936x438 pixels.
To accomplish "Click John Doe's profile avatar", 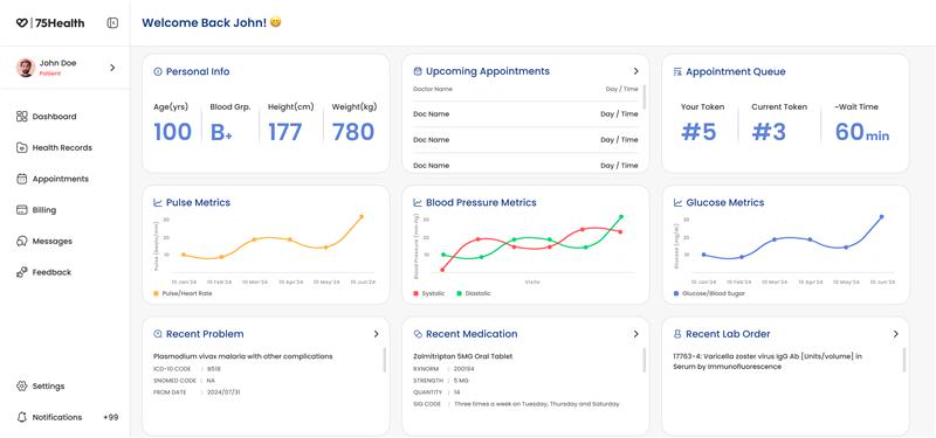I will pos(26,67).
